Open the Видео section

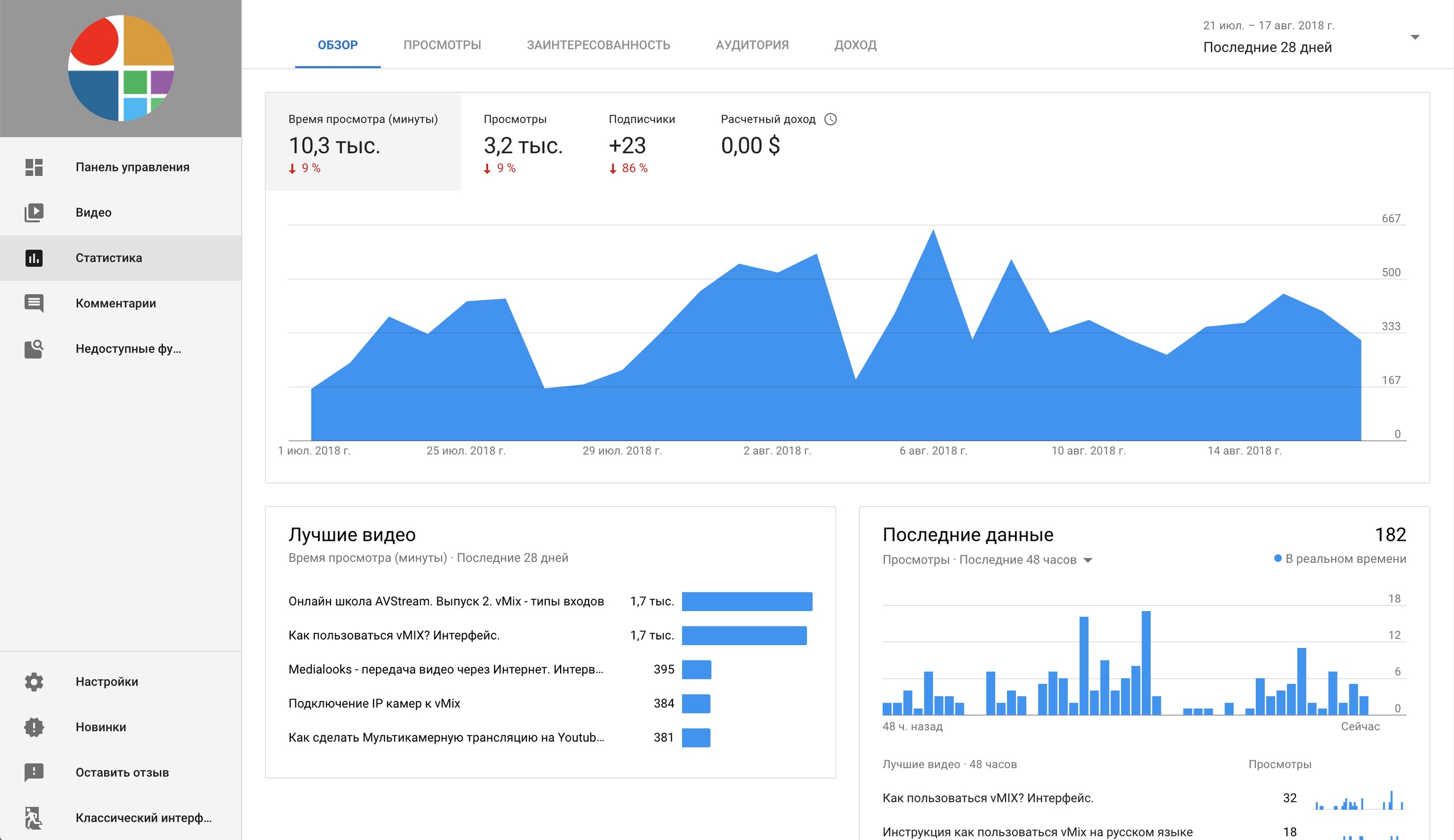click(120, 212)
